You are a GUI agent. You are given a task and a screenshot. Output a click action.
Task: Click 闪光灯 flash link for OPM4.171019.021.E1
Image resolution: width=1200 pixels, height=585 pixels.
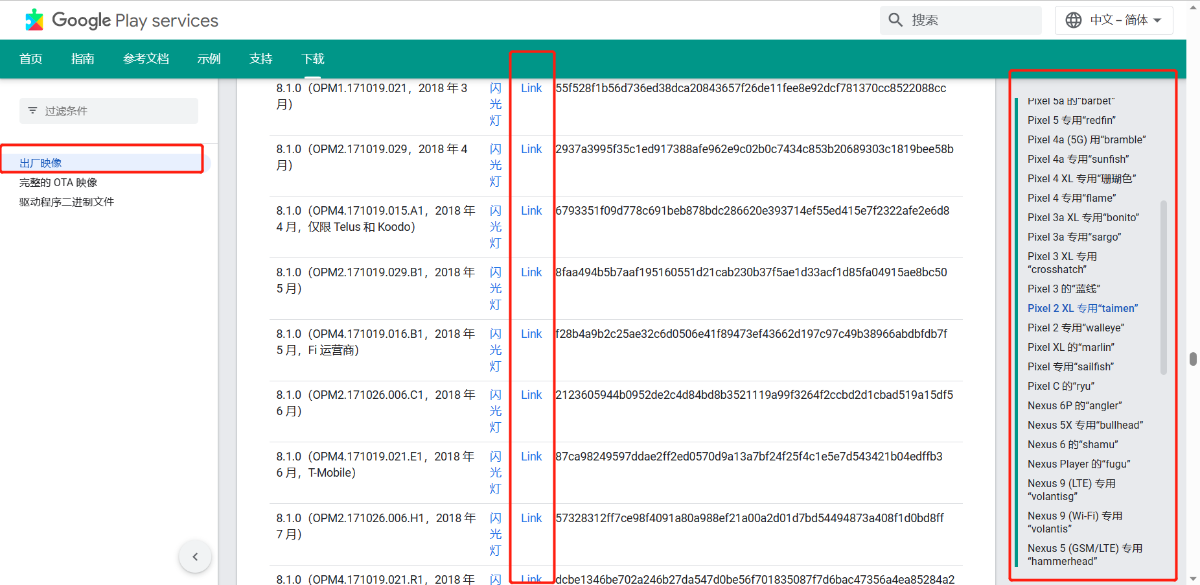click(496, 473)
